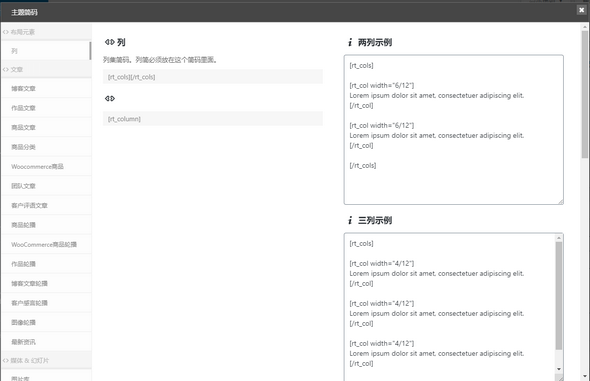Click inside the 两列示例 code textarea
Viewport: 590px width, 381px height.
(x=453, y=130)
